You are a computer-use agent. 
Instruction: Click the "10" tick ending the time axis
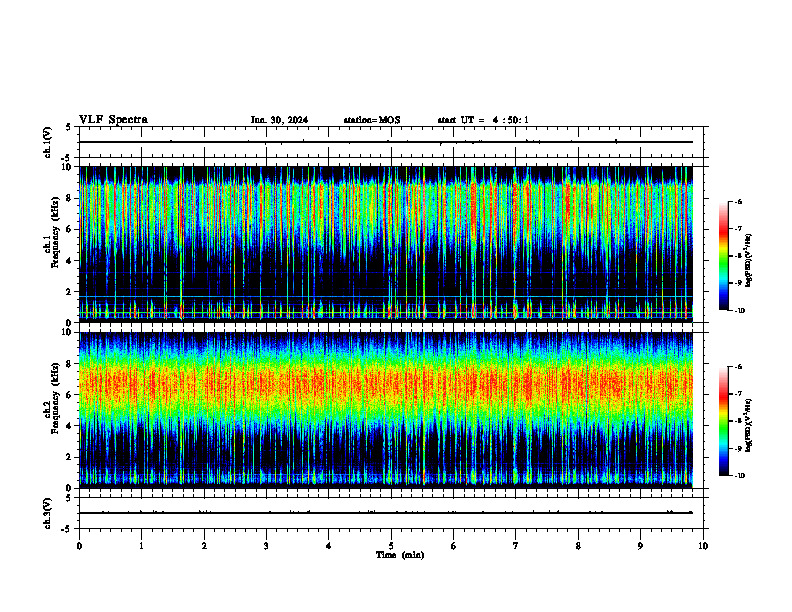coord(703,546)
